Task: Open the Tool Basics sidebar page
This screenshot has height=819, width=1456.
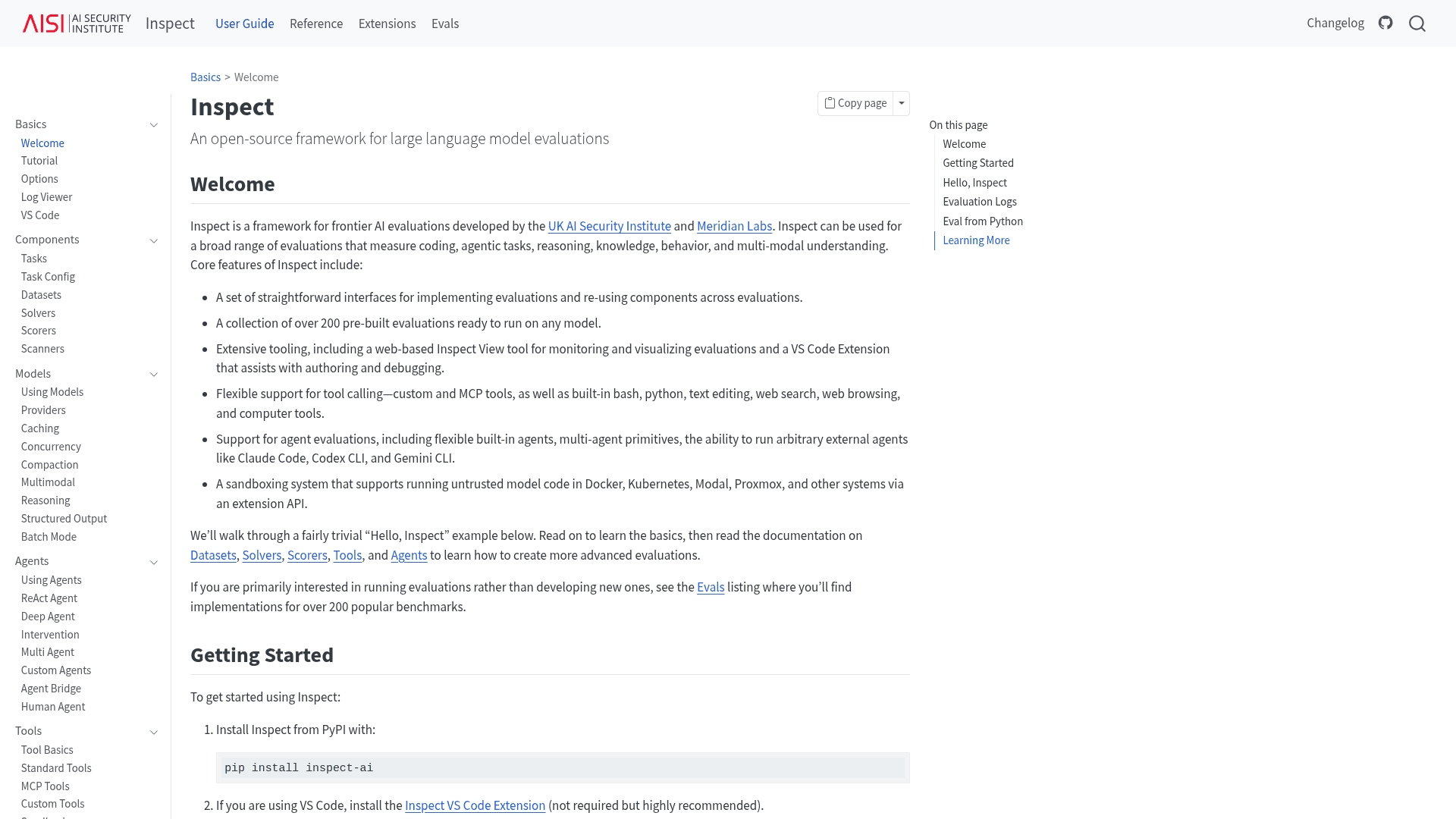Action: click(x=47, y=750)
